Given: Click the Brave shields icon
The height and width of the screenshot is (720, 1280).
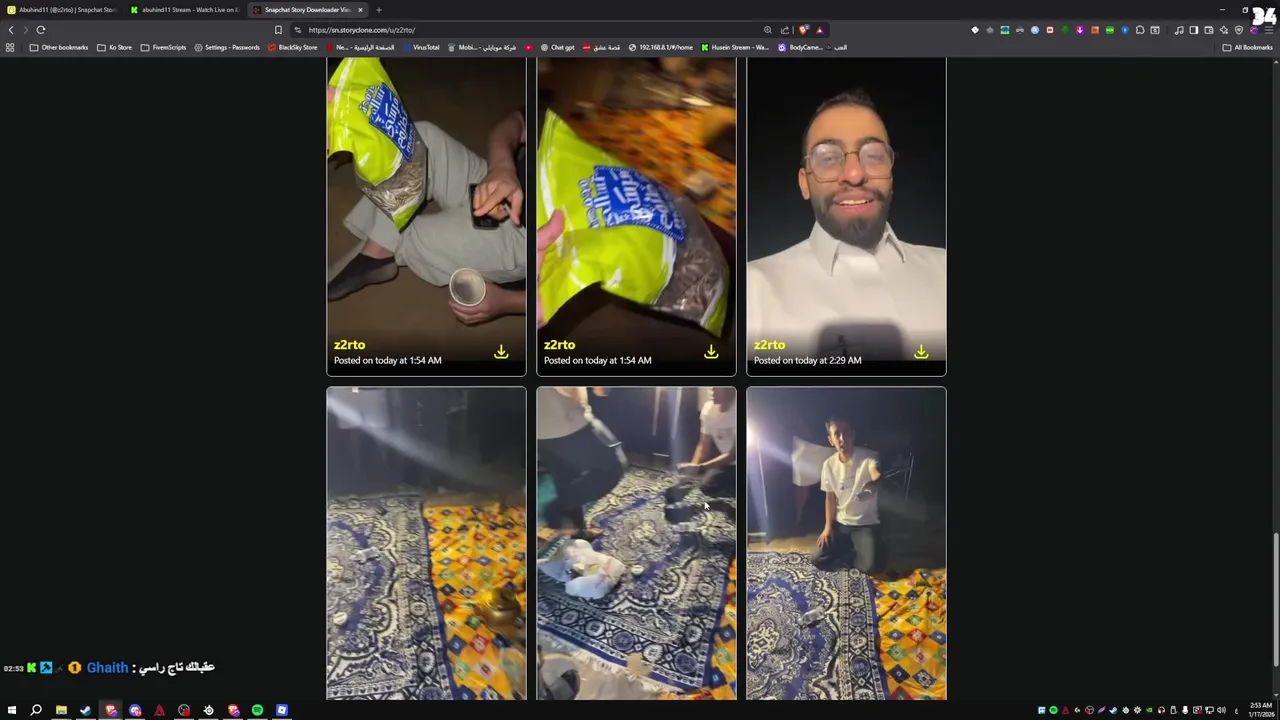Looking at the screenshot, I should click(x=804, y=30).
